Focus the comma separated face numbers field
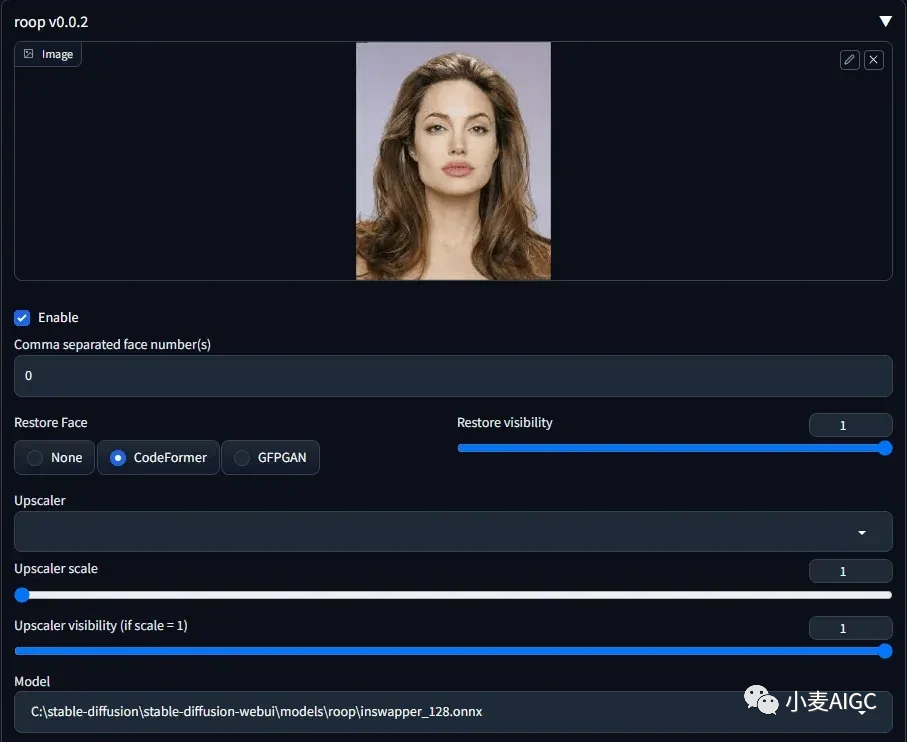The width and height of the screenshot is (907, 742). (x=453, y=376)
